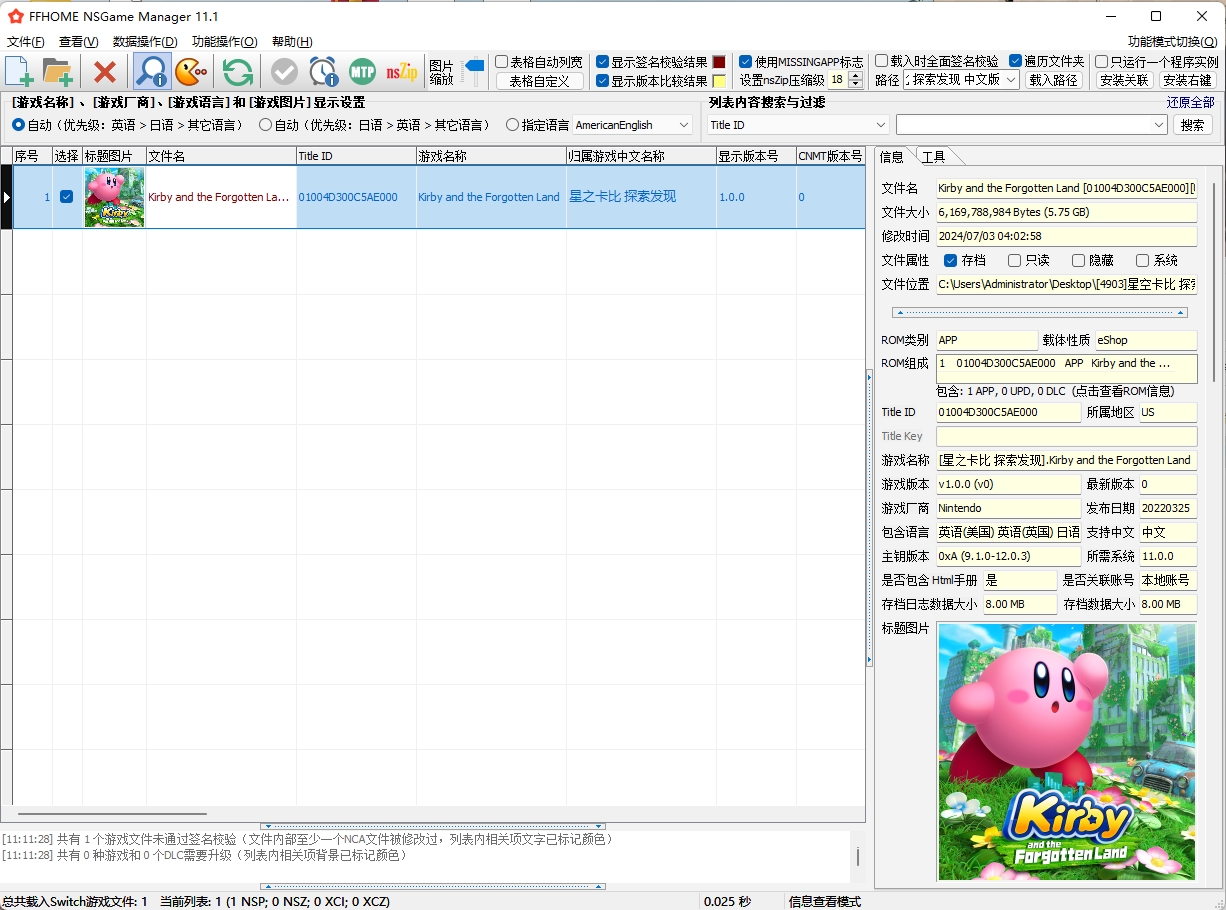Open the 帮助(H) menu

pos(292,42)
